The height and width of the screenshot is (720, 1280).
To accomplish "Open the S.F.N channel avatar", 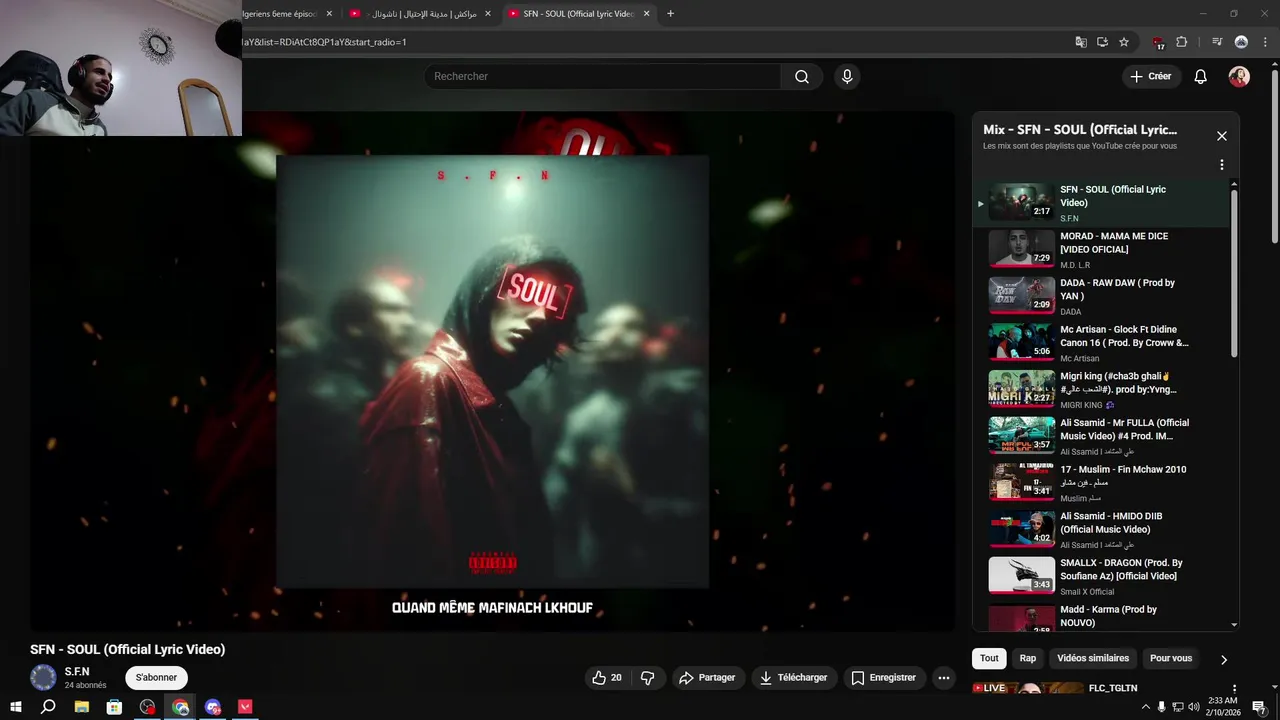I will tap(43, 678).
